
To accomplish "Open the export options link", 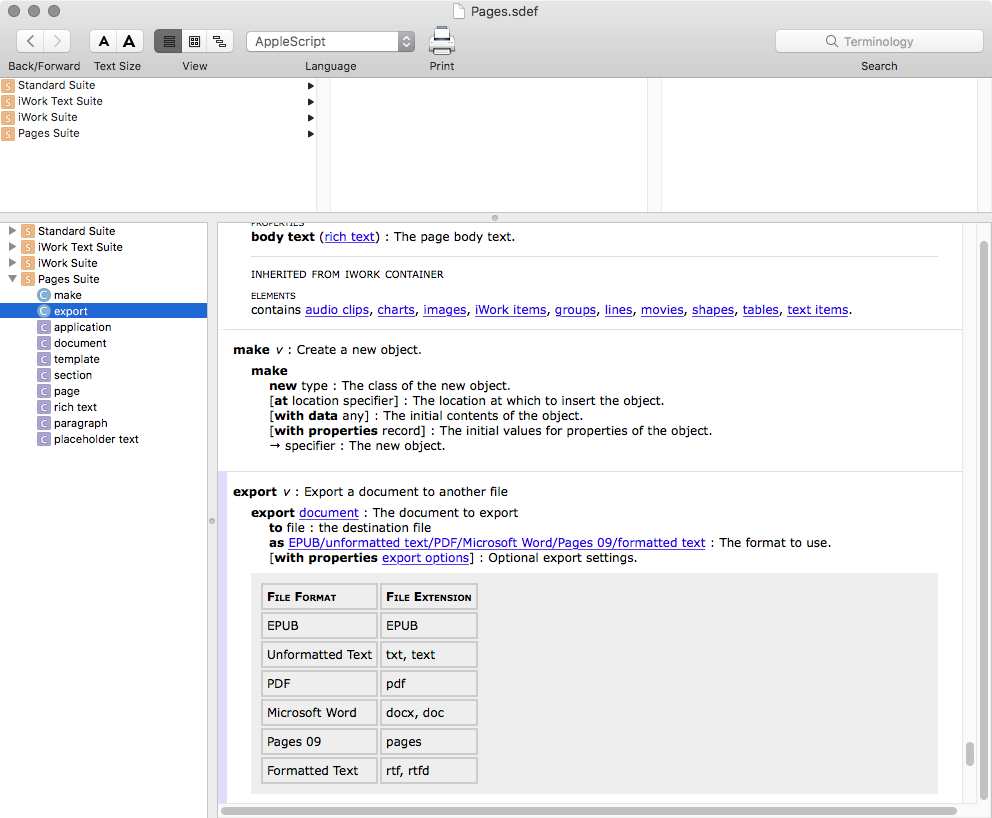I will (426, 558).
